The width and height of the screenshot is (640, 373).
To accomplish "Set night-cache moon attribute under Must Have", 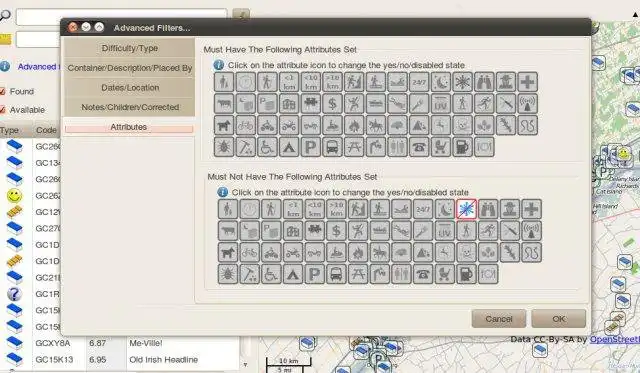I will coord(441,82).
